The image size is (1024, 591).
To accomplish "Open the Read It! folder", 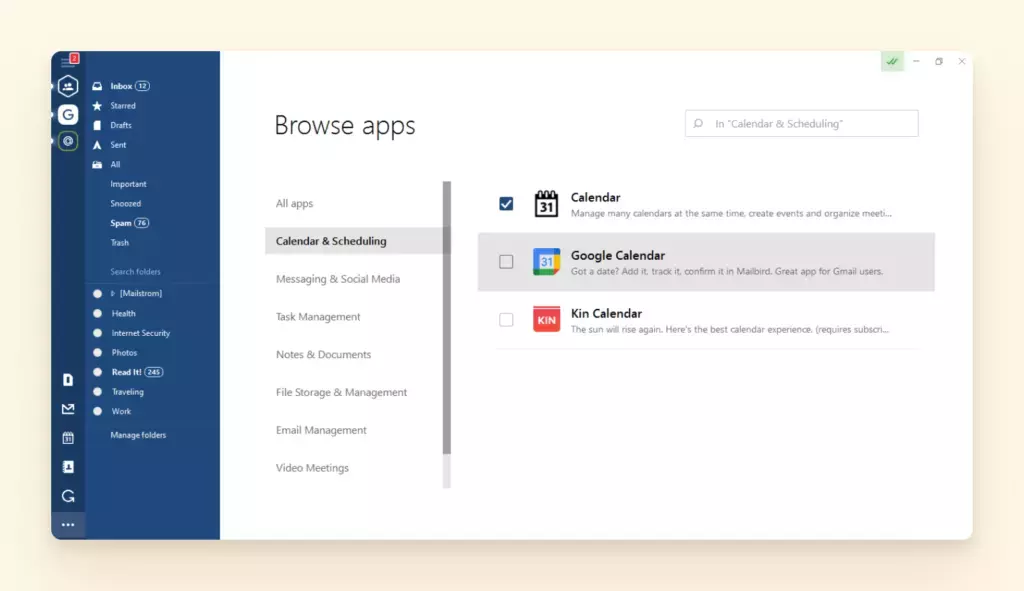I will pyautogui.click(x=126, y=372).
